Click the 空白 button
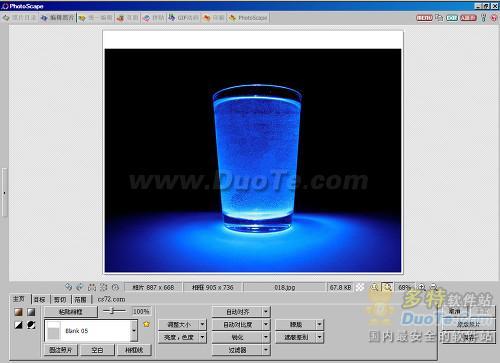This screenshot has width=500, height=363. point(97,350)
